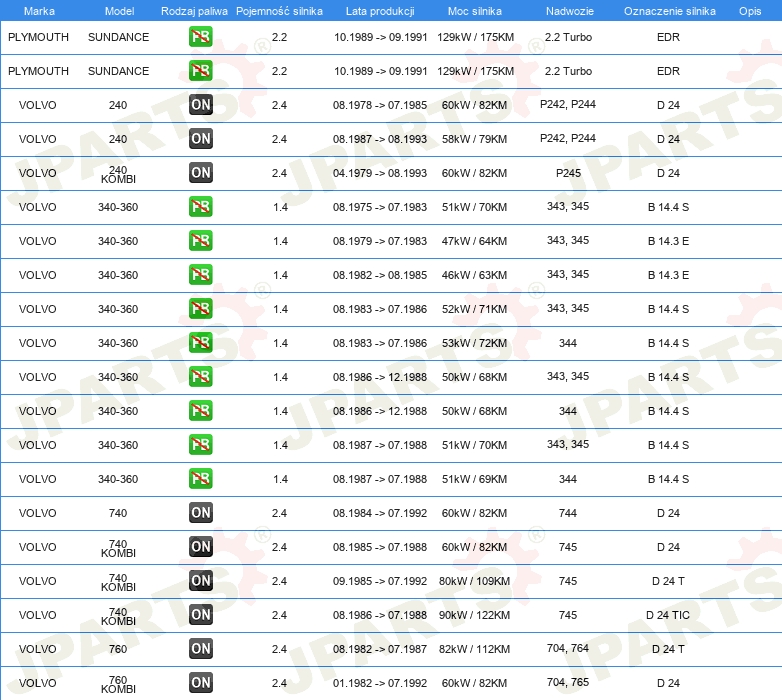782x700 pixels.
Task: Click the Model column header
Action: tap(119, 11)
